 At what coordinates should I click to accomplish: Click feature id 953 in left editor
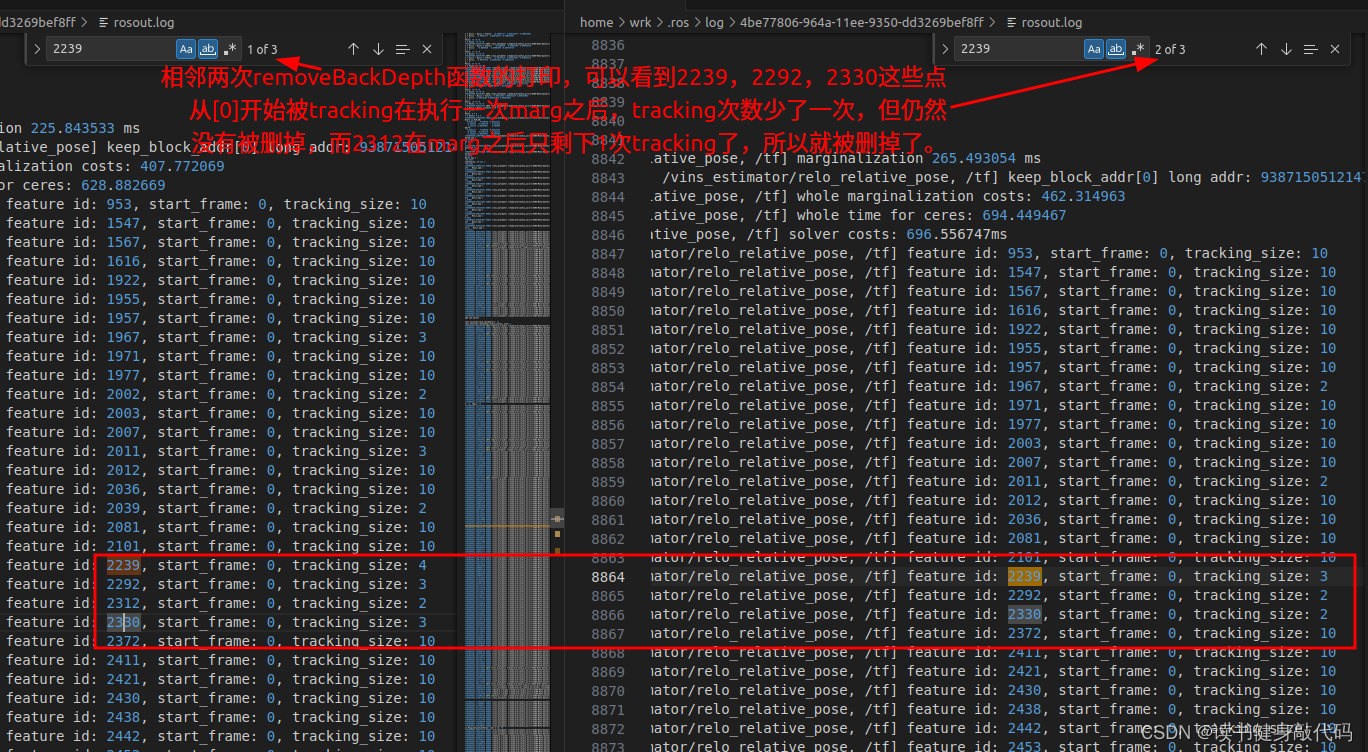click(x=119, y=204)
